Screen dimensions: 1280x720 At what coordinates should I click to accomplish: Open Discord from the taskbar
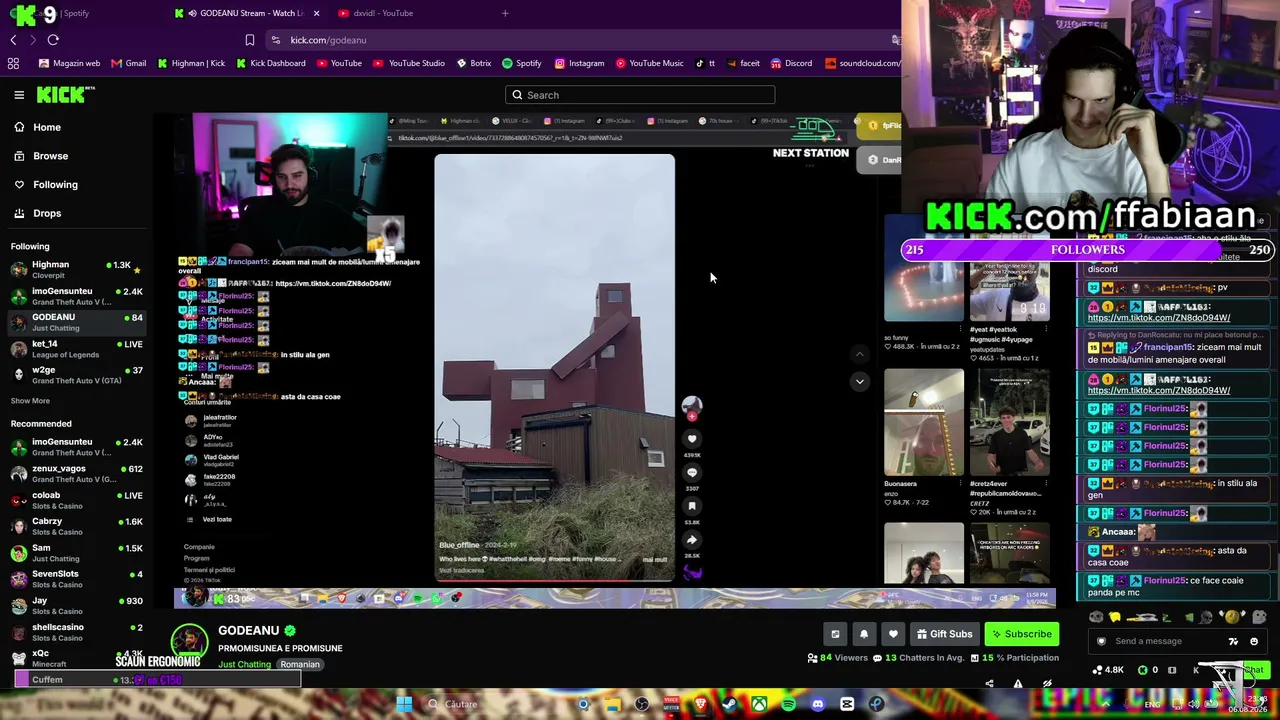tap(818, 704)
